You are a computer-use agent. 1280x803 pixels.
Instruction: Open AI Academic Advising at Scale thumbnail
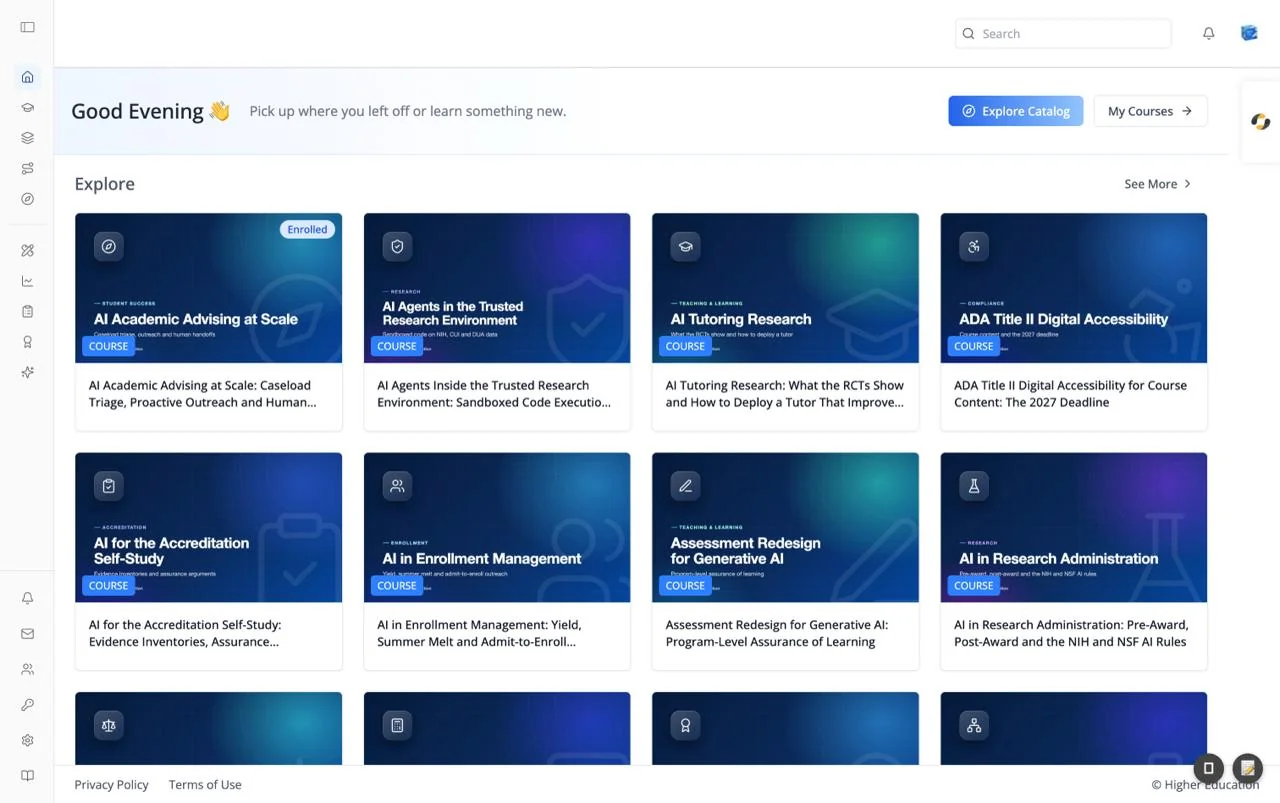pyautogui.click(x=208, y=288)
